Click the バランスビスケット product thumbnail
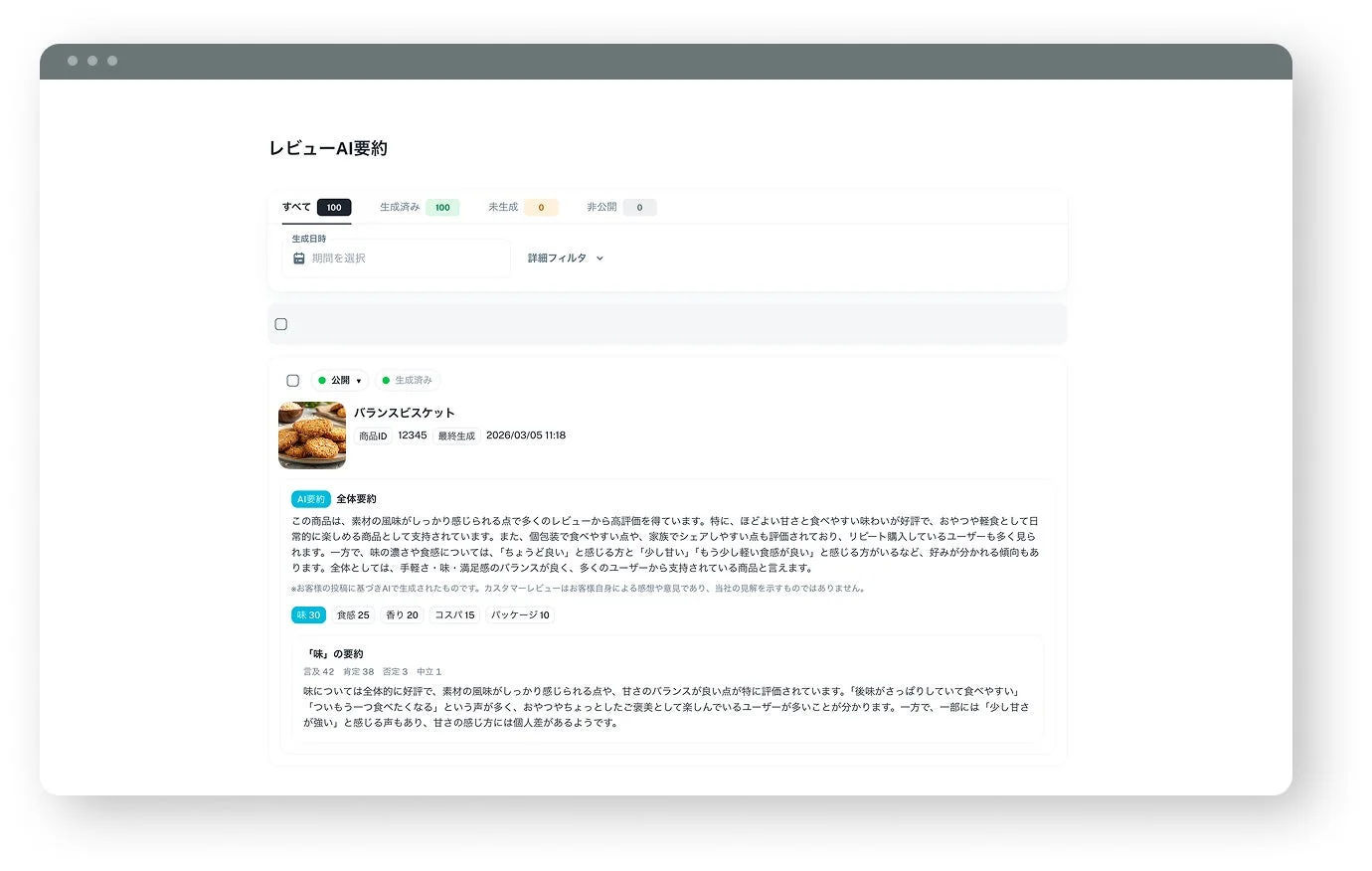The image size is (1372, 871). coord(311,435)
